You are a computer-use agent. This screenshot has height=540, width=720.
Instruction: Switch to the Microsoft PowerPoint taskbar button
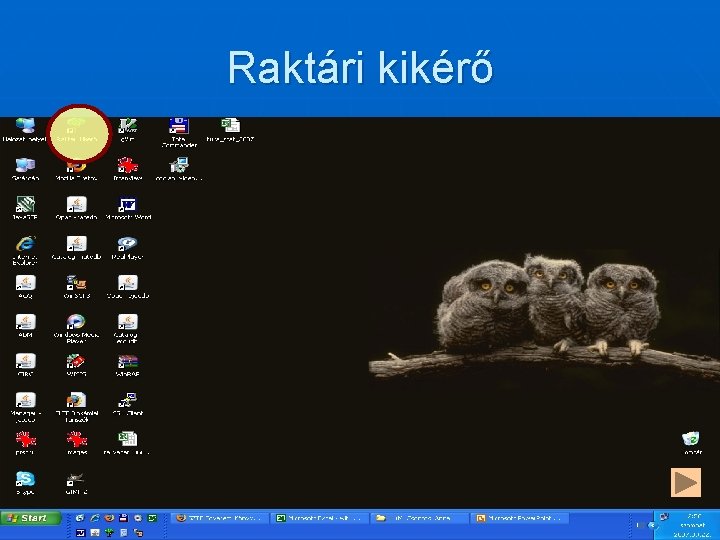[519, 518]
